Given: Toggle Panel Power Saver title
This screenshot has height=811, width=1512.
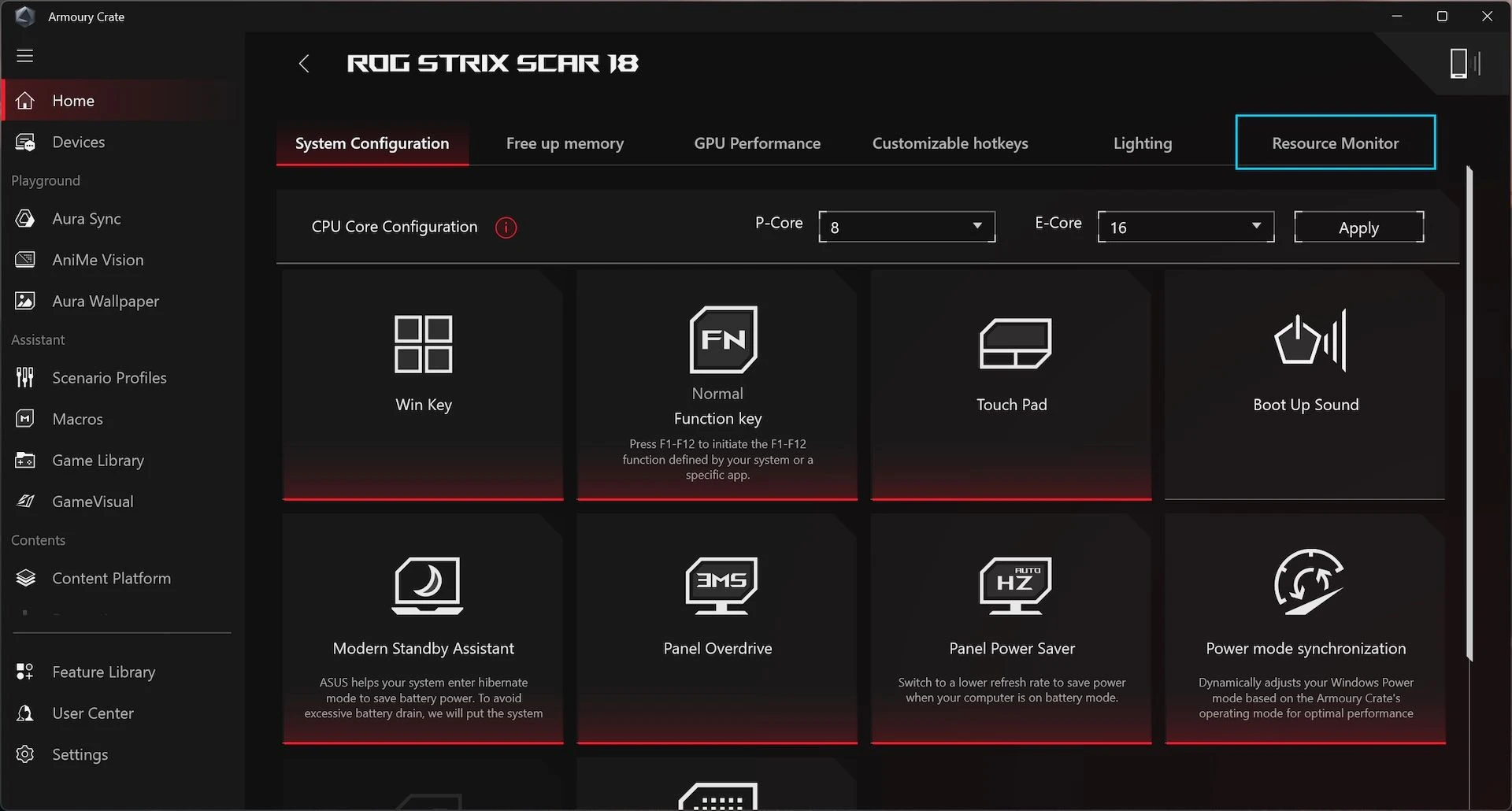Looking at the screenshot, I should click(x=1012, y=649).
